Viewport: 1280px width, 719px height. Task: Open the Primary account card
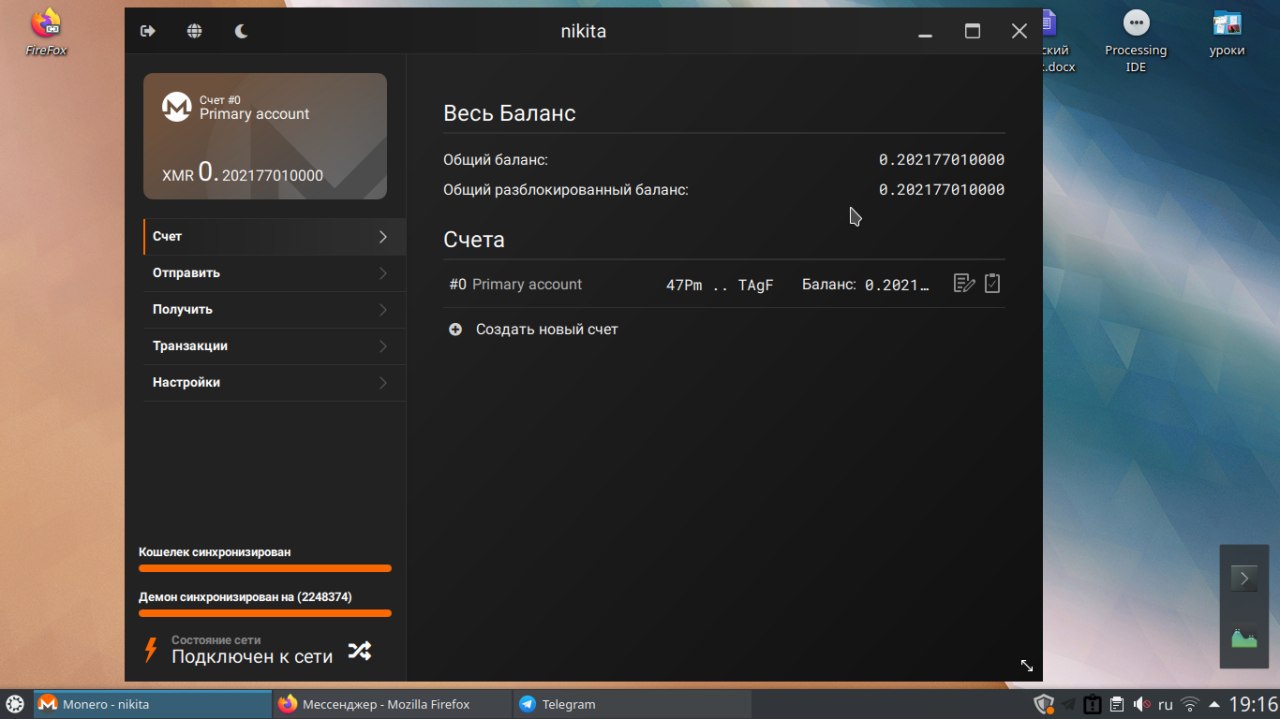pos(265,136)
